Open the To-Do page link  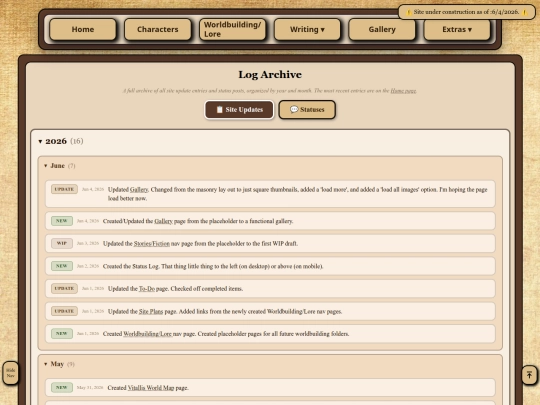coord(147,289)
